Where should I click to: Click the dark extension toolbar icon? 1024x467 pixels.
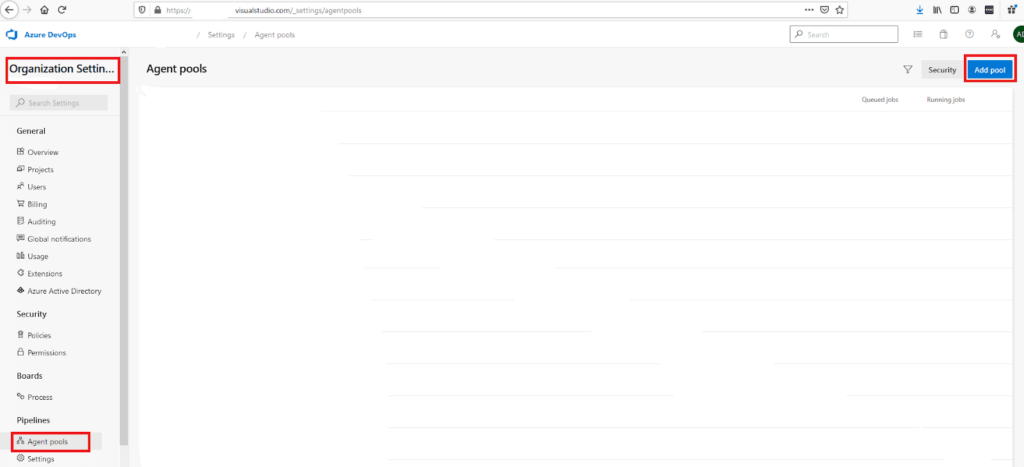(x=989, y=10)
